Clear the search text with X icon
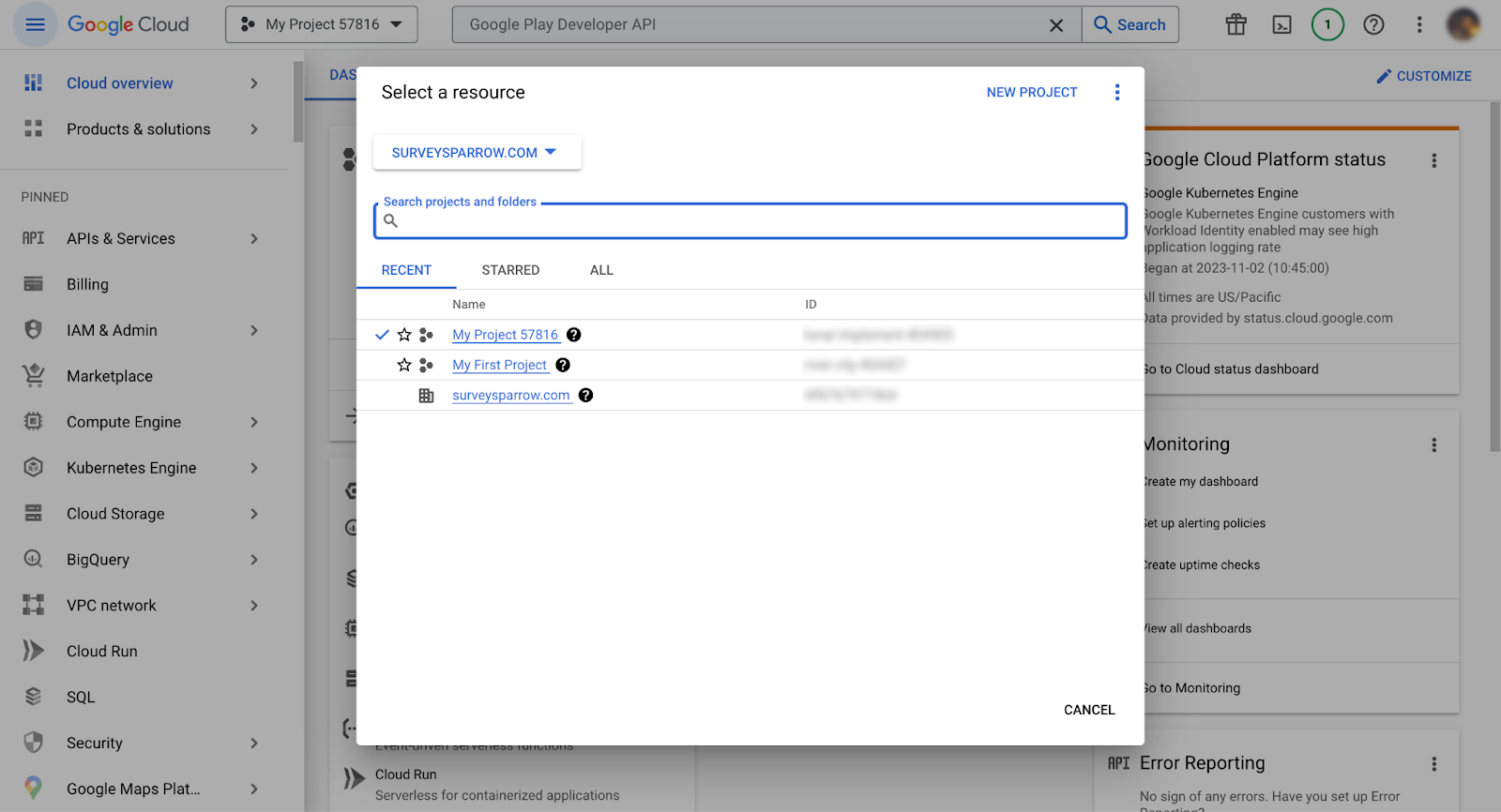Image resolution: width=1501 pixels, height=812 pixels. pos(1055,25)
